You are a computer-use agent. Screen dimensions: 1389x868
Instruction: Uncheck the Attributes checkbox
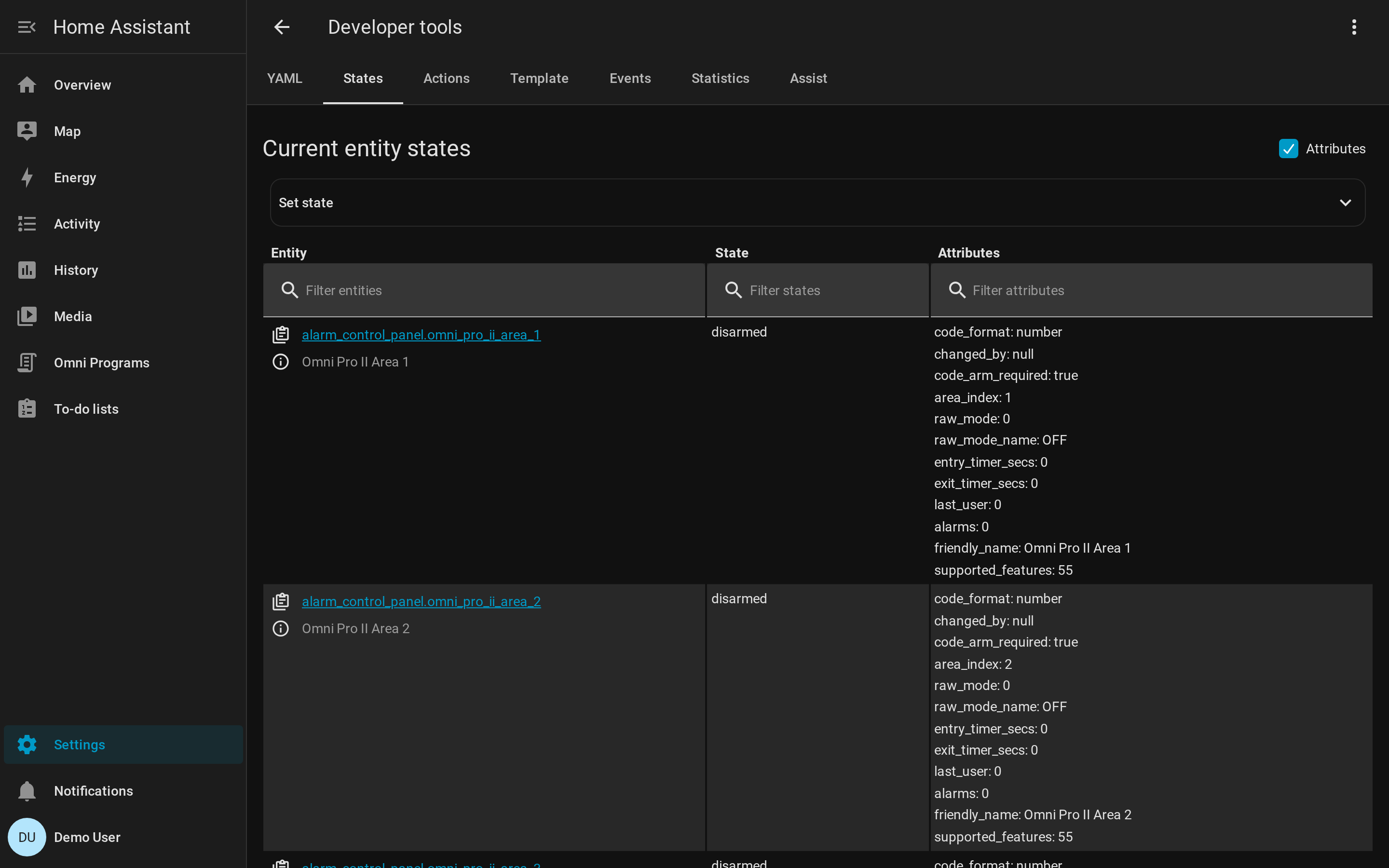(1289, 149)
